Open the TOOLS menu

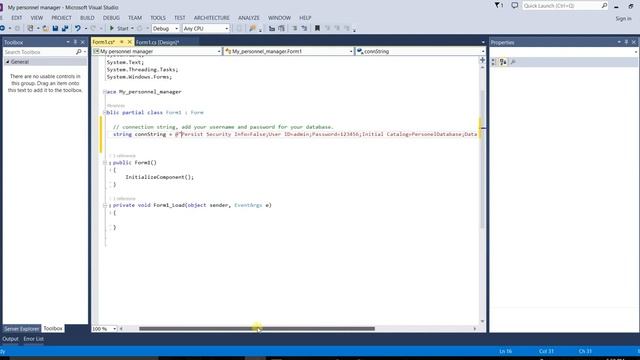coord(158,18)
